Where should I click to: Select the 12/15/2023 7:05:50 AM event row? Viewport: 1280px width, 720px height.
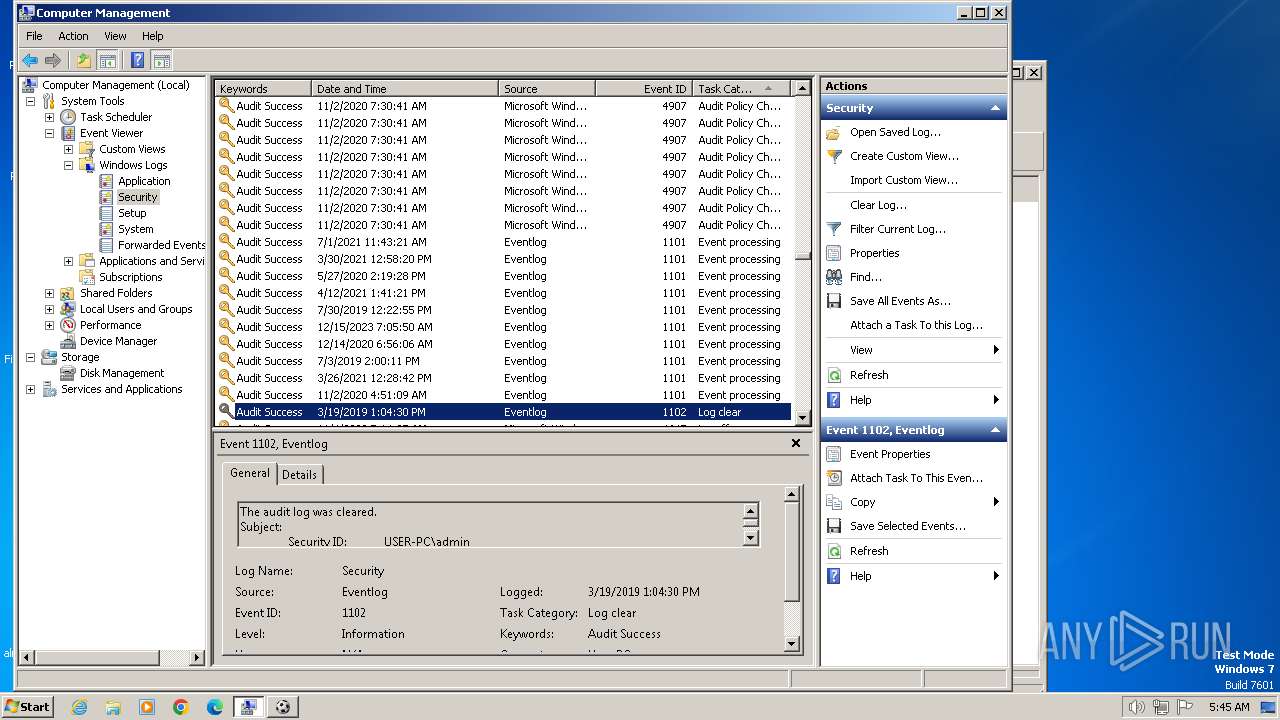[x=503, y=327]
